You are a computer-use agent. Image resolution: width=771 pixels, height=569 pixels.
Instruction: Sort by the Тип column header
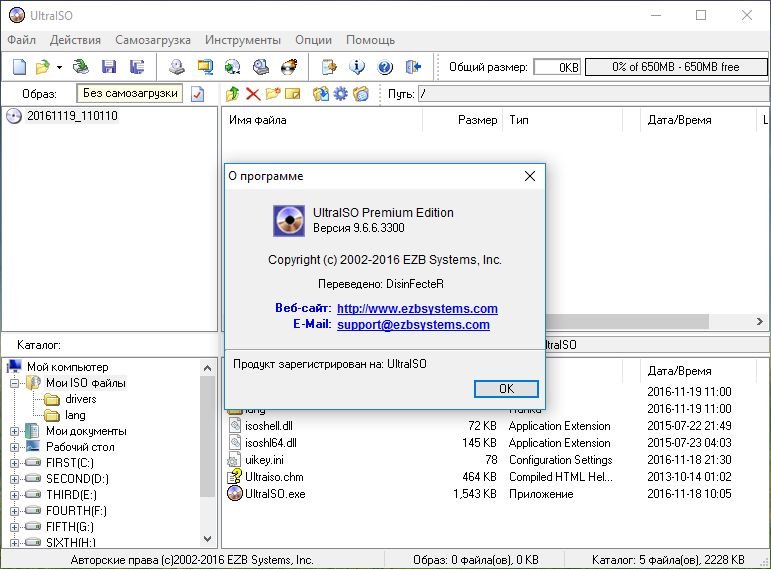[x=563, y=120]
